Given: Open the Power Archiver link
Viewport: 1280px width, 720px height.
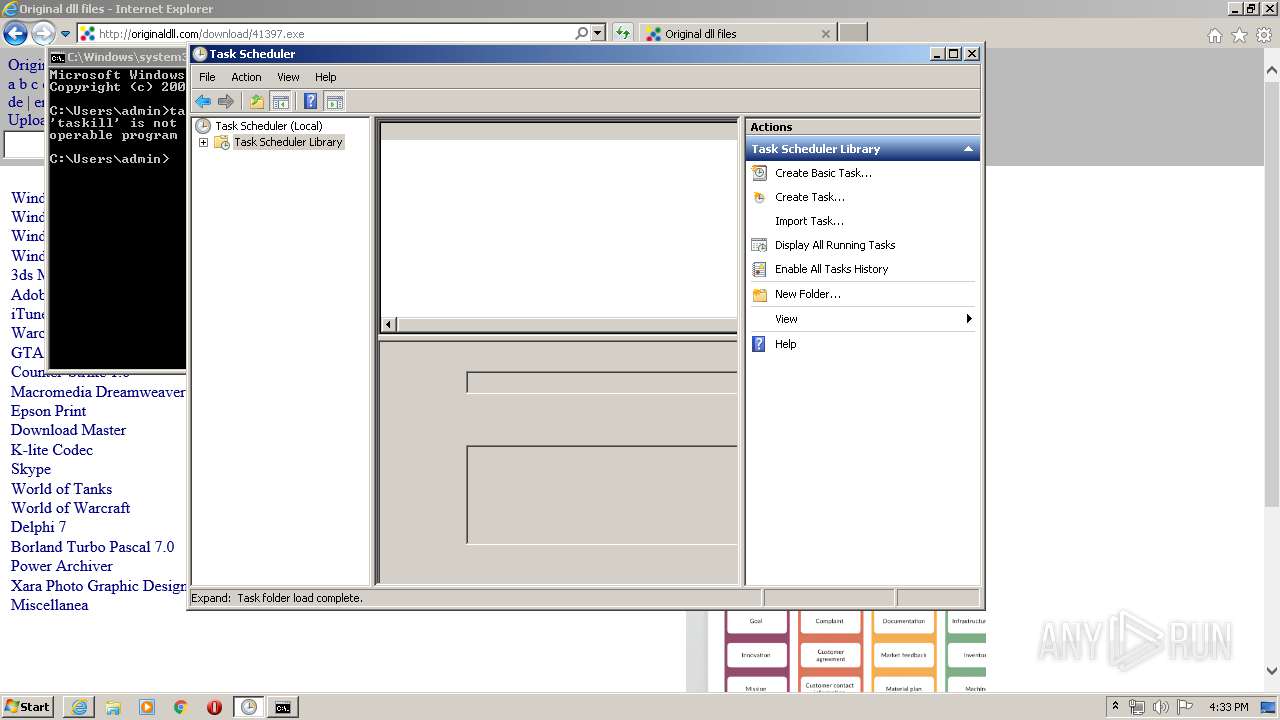Looking at the screenshot, I should pos(62,566).
